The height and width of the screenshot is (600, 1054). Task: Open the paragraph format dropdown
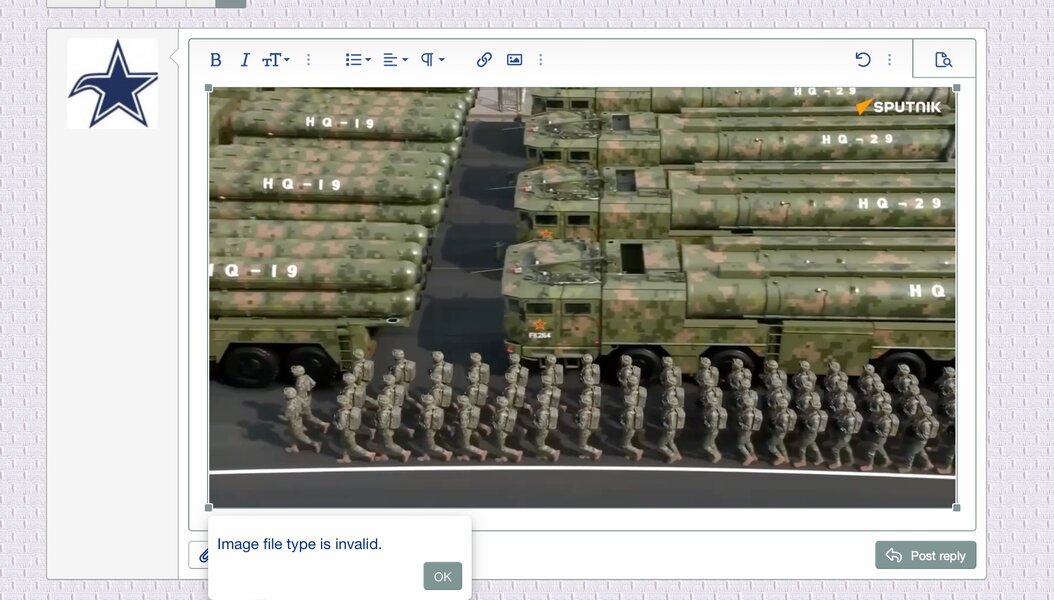click(432, 60)
